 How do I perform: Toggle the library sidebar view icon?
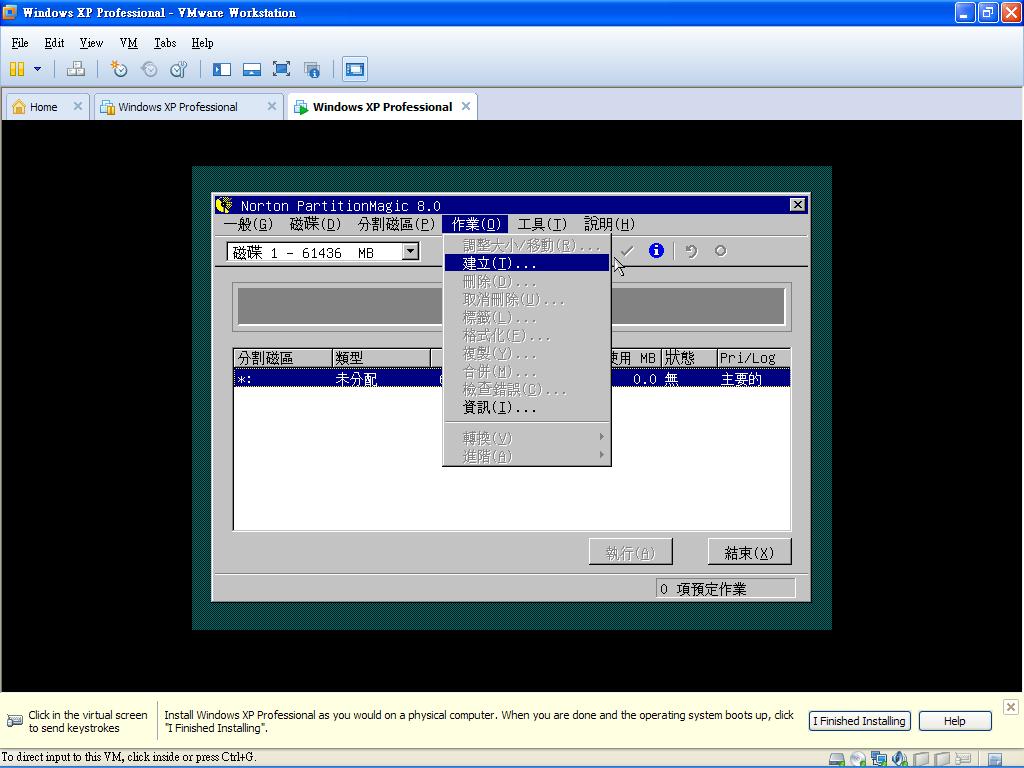222,69
